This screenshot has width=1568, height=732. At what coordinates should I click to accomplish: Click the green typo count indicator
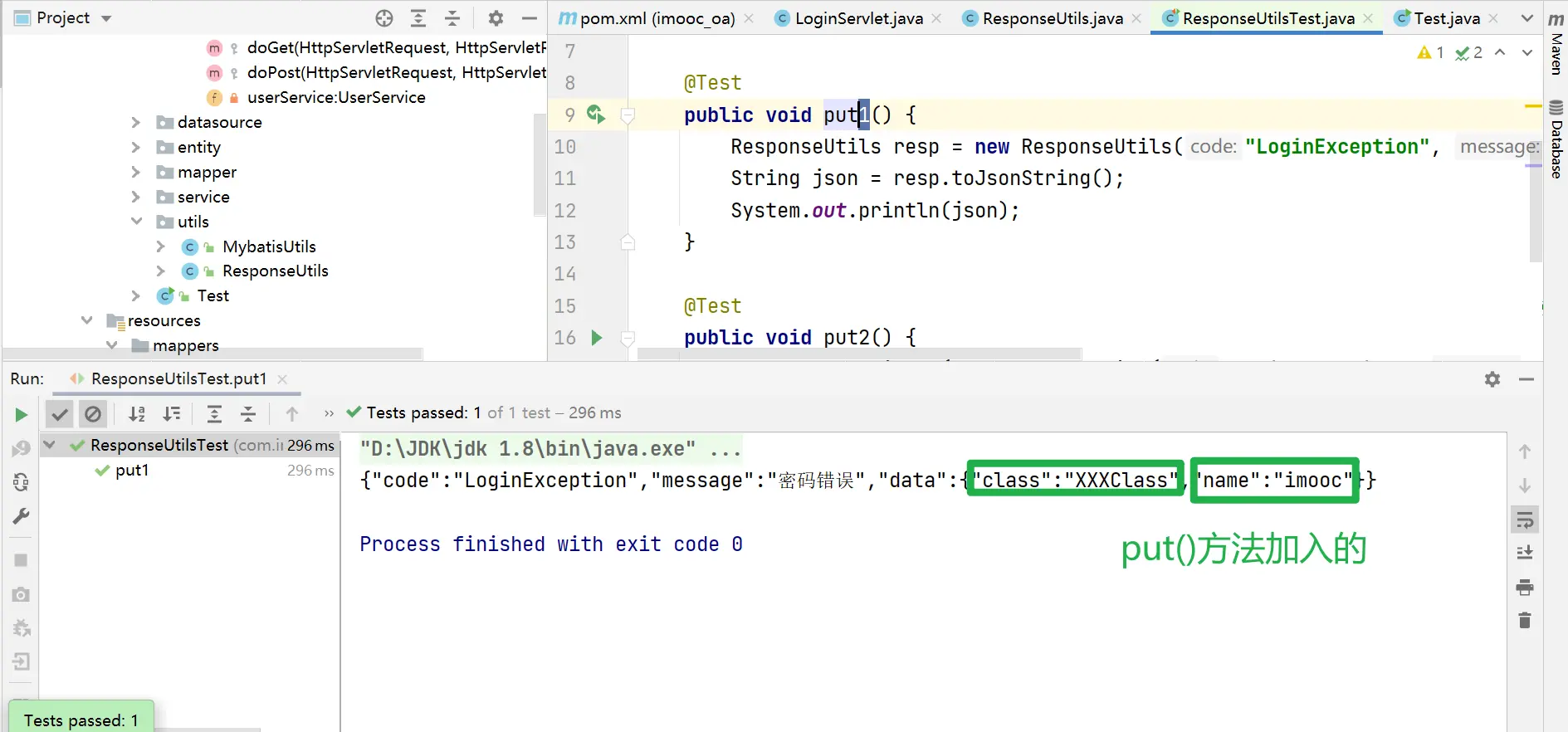pyautogui.click(x=1468, y=53)
